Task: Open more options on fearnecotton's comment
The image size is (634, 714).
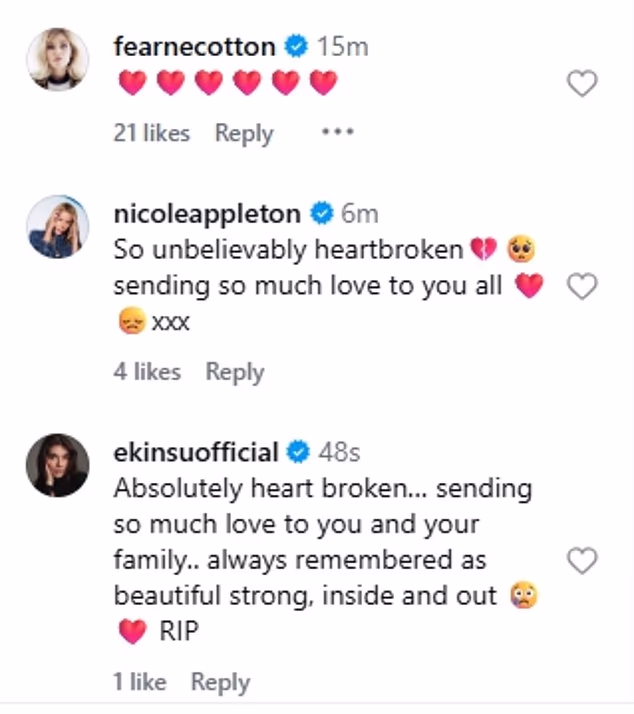Action: click(x=337, y=133)
